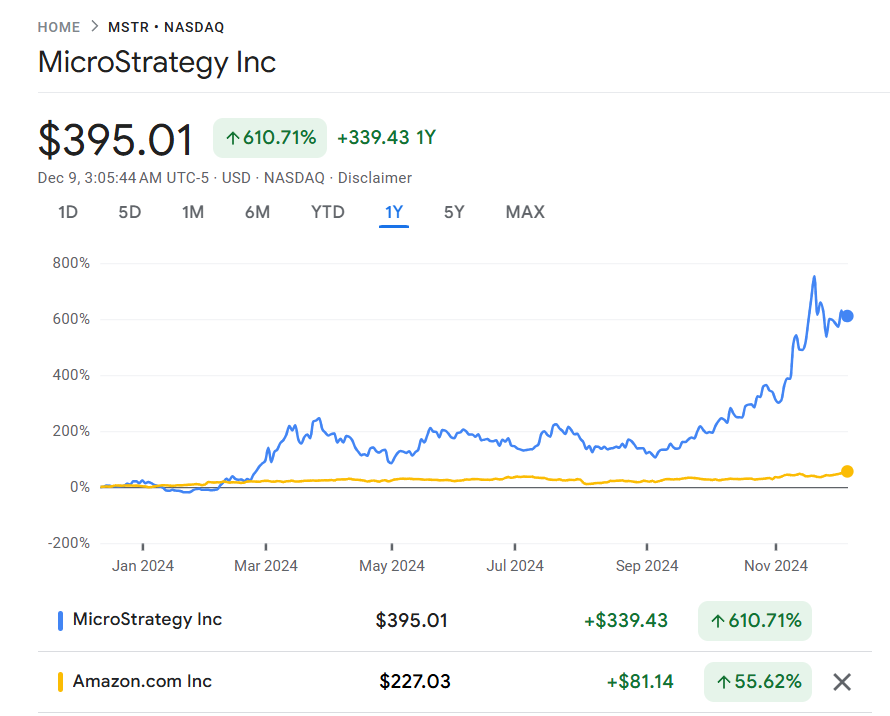Switch chart to YTD view
Screen dimensions: 890x716
pos(327,212)
